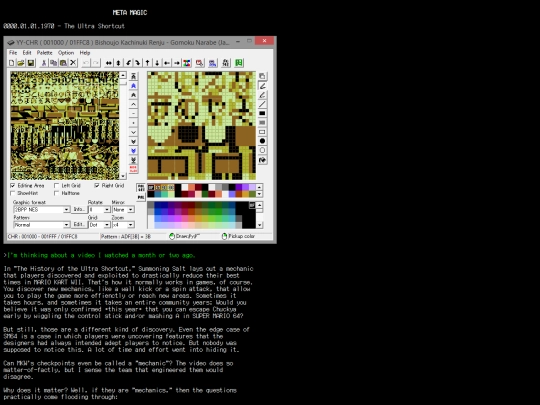The height and width of the screenshot is (405, 540).
Task: Click the Open file folder icon
Action: point(21,63)
